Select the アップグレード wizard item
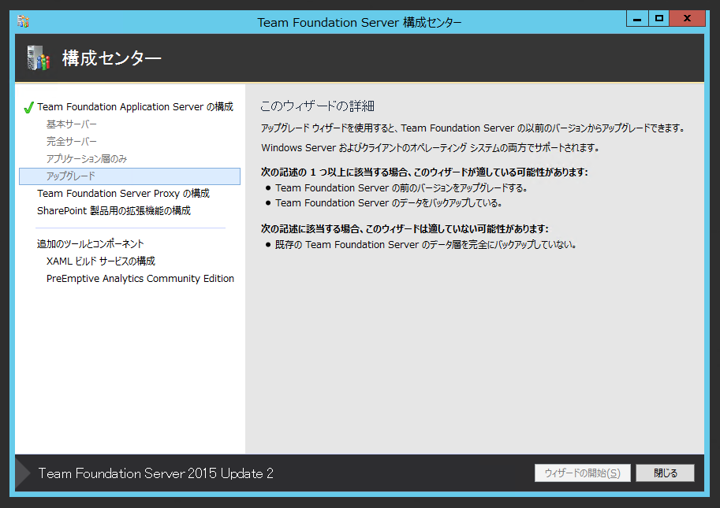This screenshot has width=720, height=508. pos(129,176)
